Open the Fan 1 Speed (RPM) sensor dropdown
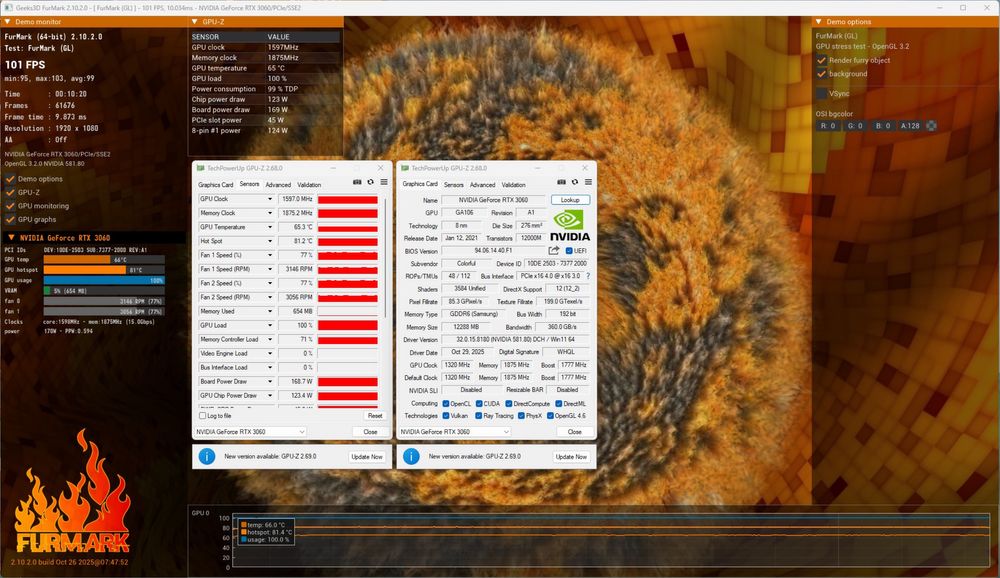The height and width of the screenshot is (578, 1000). (x=270, y=269)
